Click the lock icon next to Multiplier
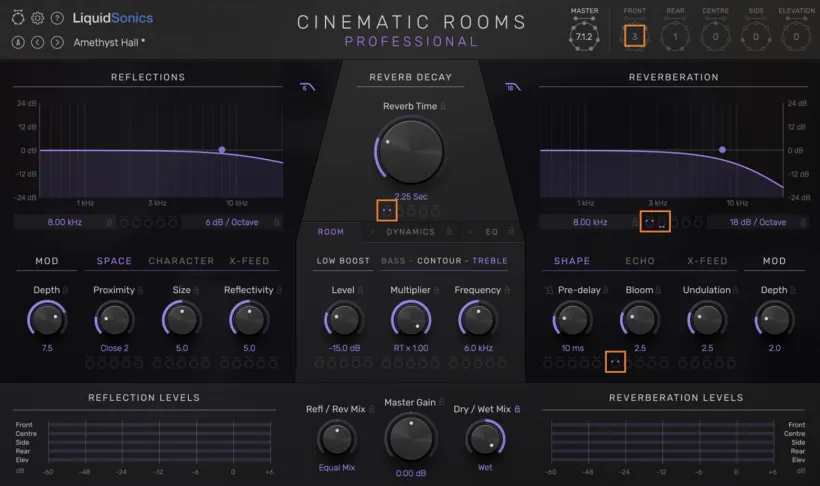Screen dimensions: 820x486 (x=436, y=290)
